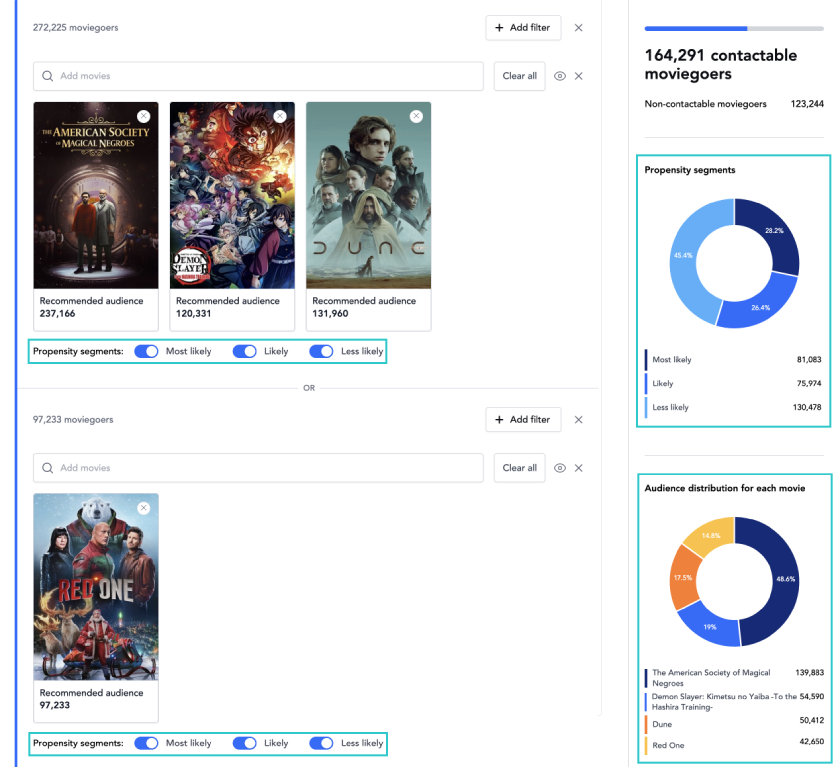The image size is (840, 767).
Task: Focus the first Add movies search field
Action: [x=260, y=76]
